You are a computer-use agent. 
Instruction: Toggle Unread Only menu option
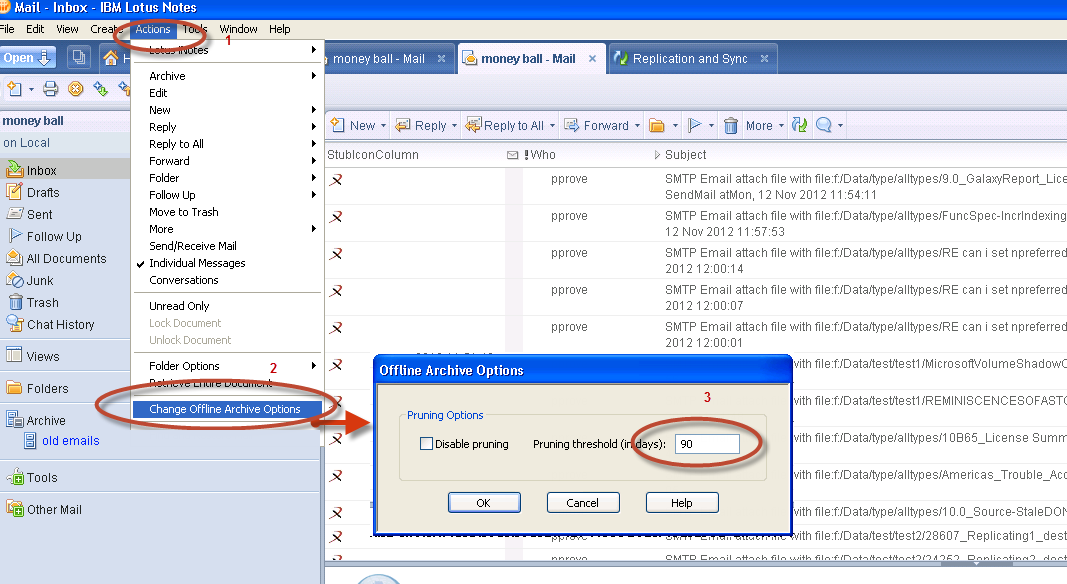[x=227, y=306]
